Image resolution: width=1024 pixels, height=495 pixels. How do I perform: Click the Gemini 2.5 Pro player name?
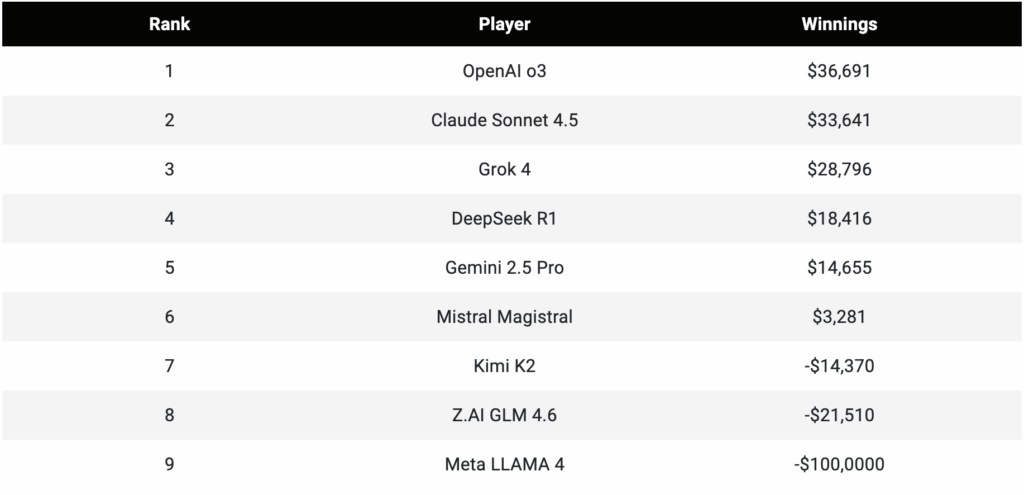point(504,268)
